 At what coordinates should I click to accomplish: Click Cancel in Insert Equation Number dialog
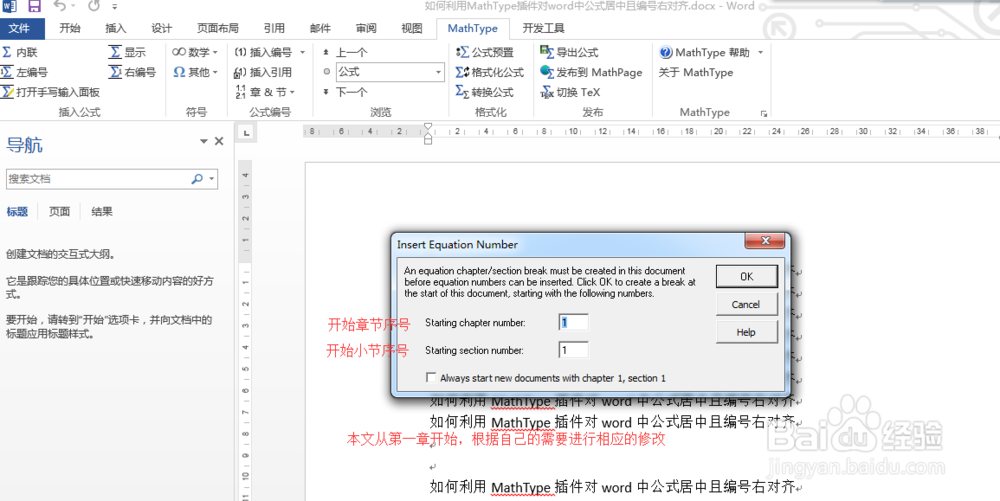point(747,305)
